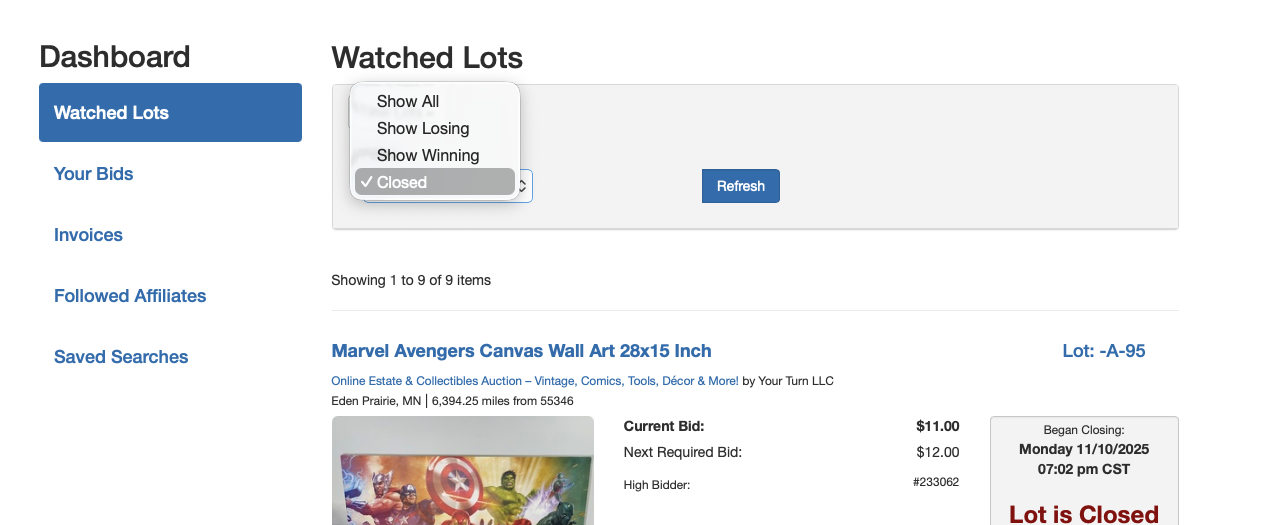1266x525 pixels.
Task: Go to Your Bids in the sidebar
Action: click(x=94, y=174)
